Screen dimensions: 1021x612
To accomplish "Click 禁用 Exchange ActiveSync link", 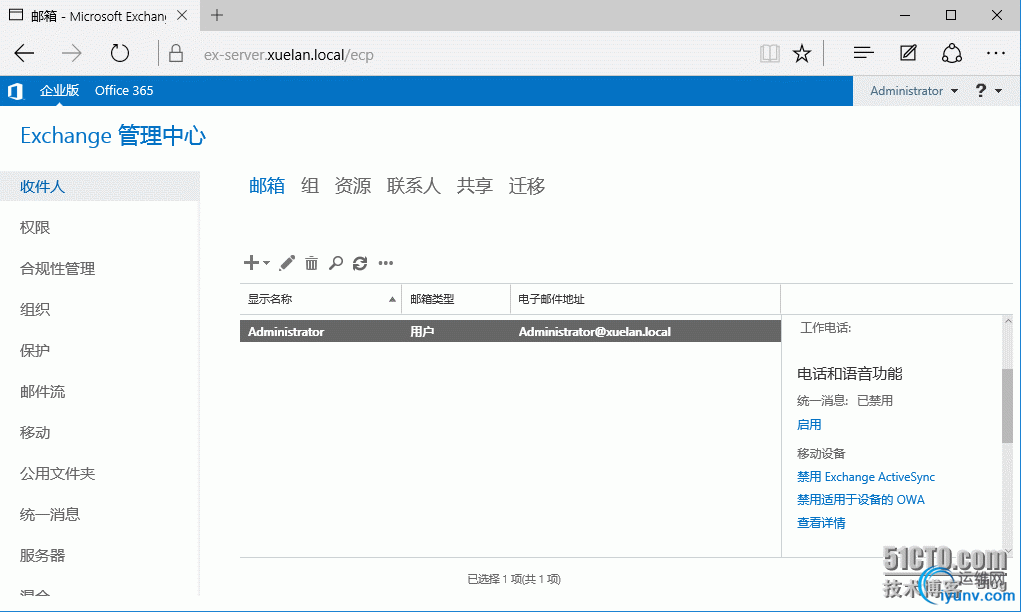I will [x=866, y=477].
